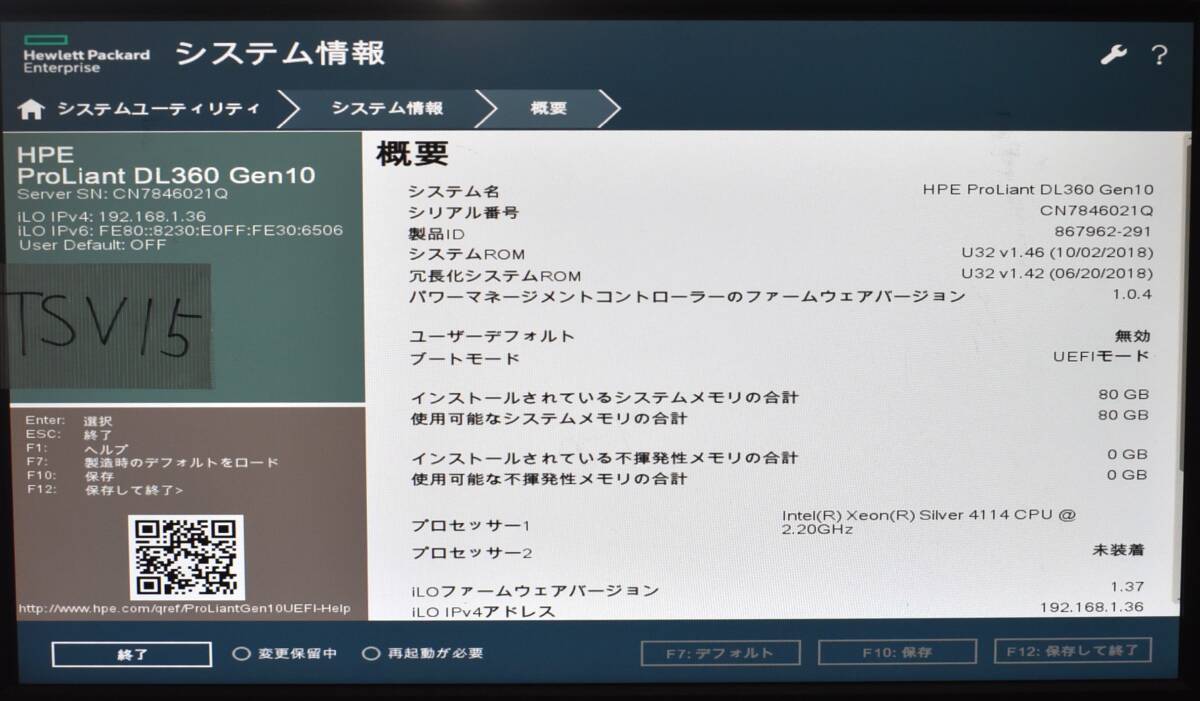Click the 冗長化システムROM value U32 v1.42
1200x701 pixels.
1057,273
